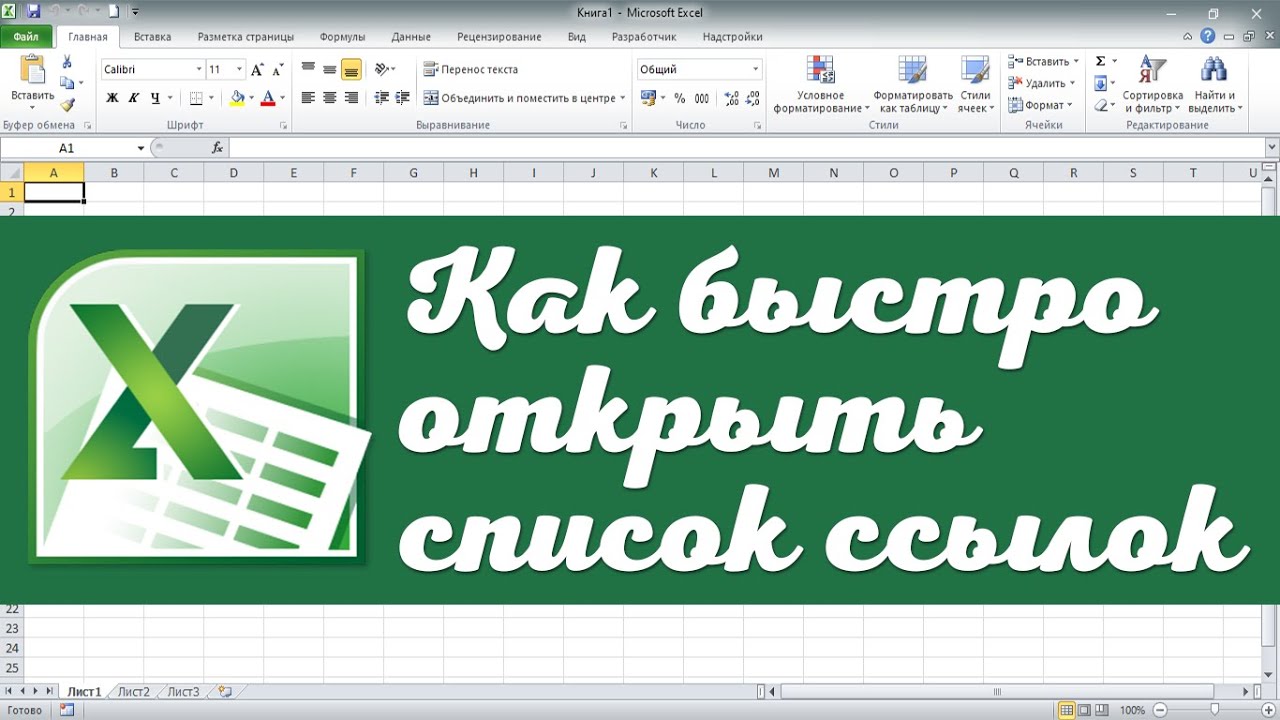Apply the red font color A

[x=266, y=98]
